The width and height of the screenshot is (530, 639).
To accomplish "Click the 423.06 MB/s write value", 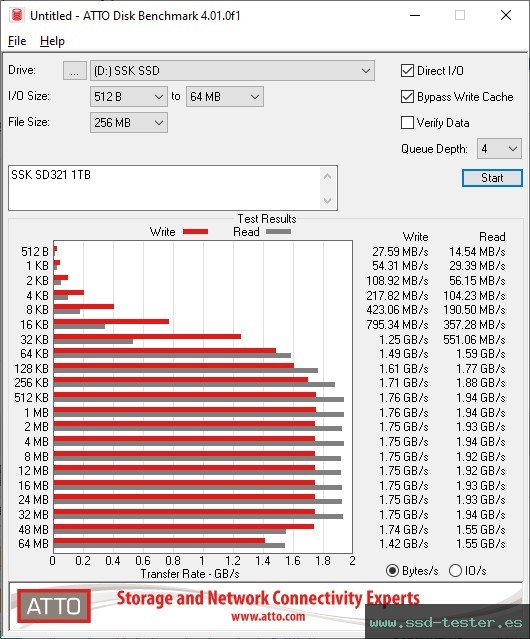I will point(397,310).
